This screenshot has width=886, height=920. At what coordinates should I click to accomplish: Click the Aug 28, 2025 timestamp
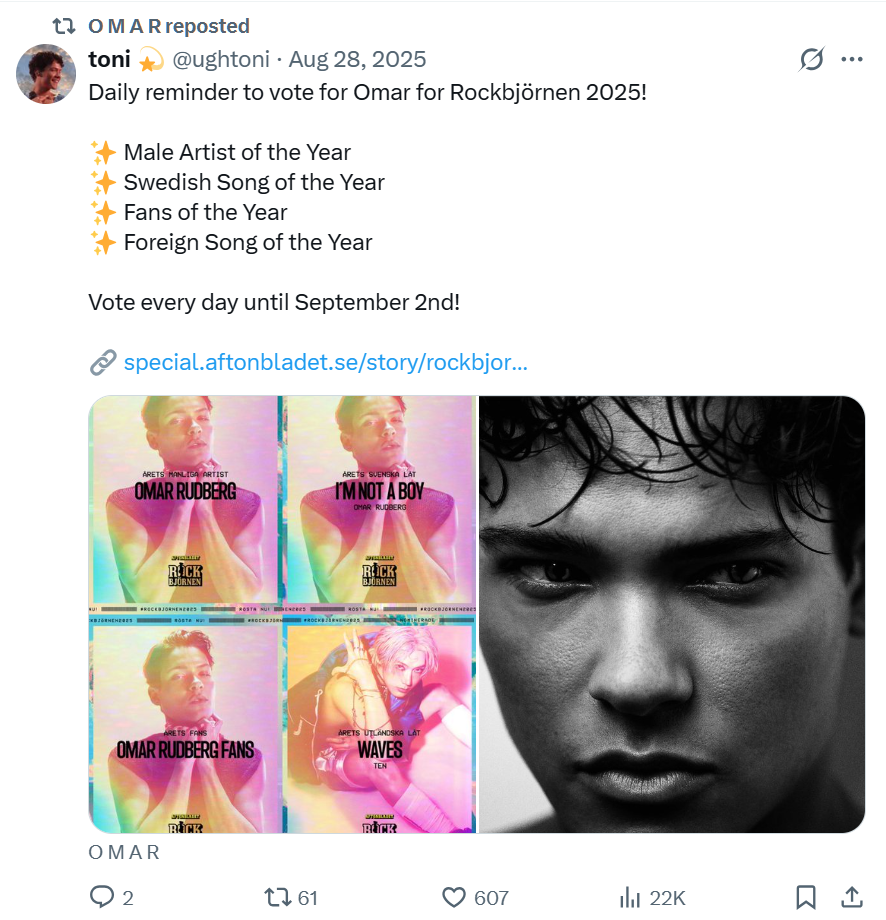357,60
